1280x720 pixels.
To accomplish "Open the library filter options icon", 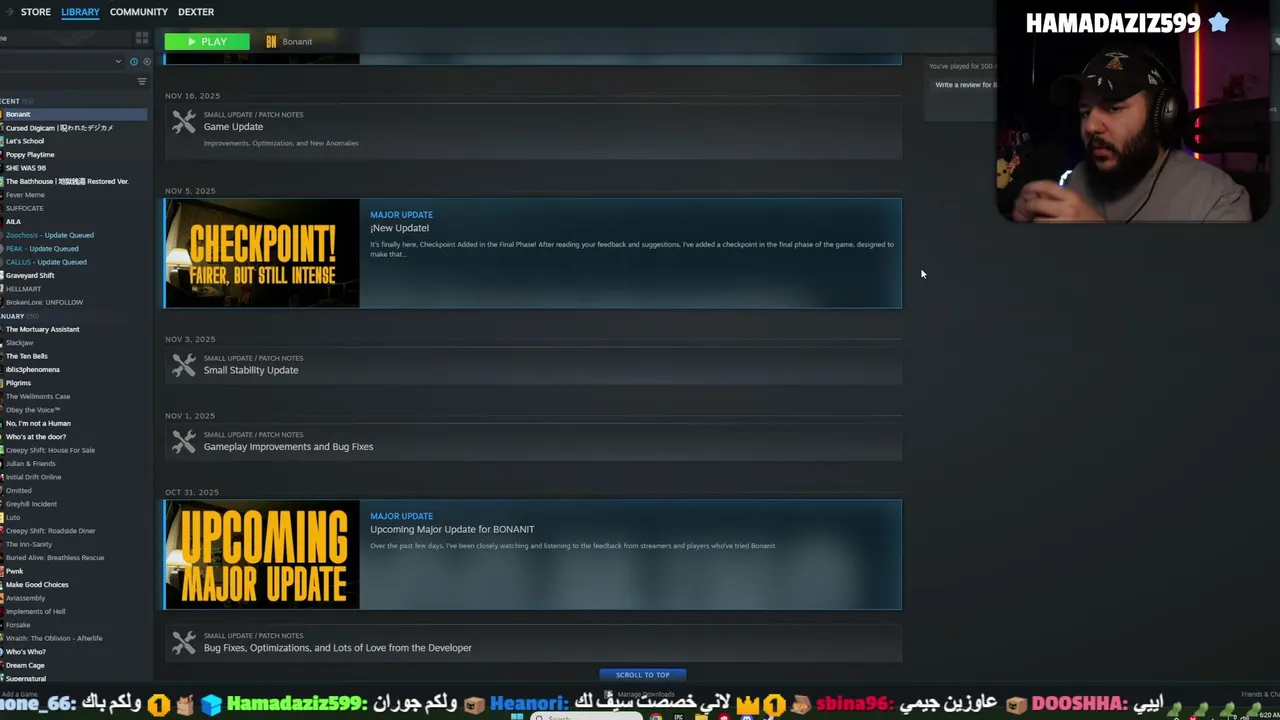I will [x=142, y=81].
